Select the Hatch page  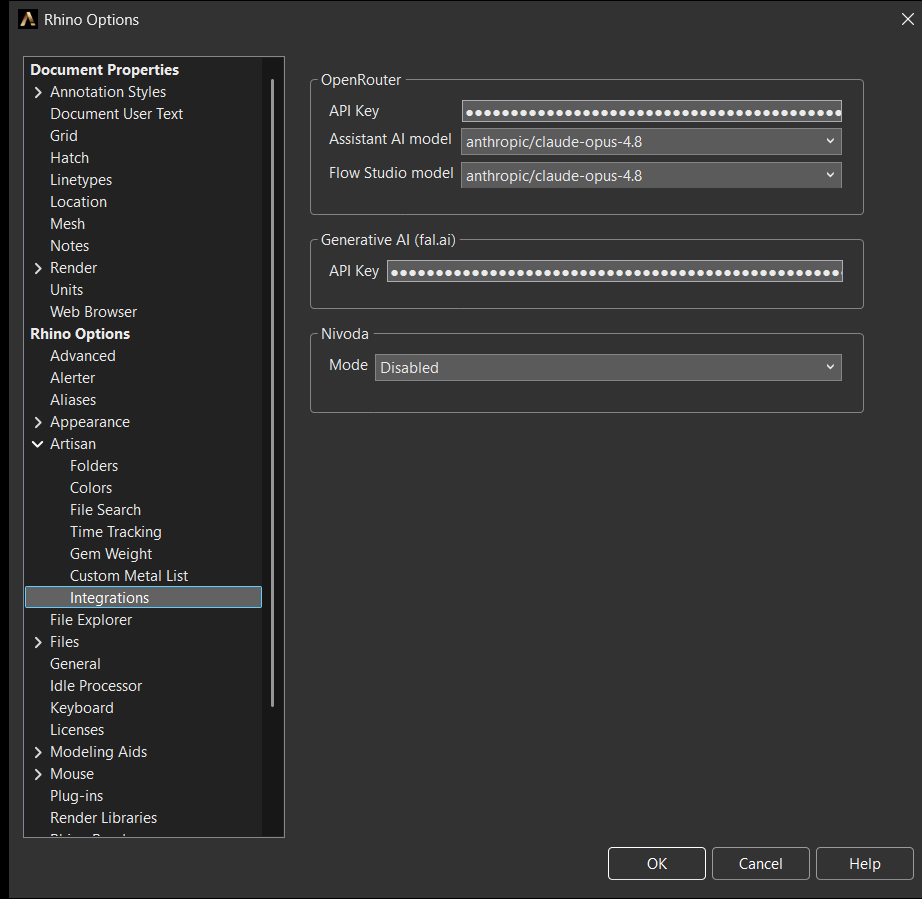click(x=69, y=158)
